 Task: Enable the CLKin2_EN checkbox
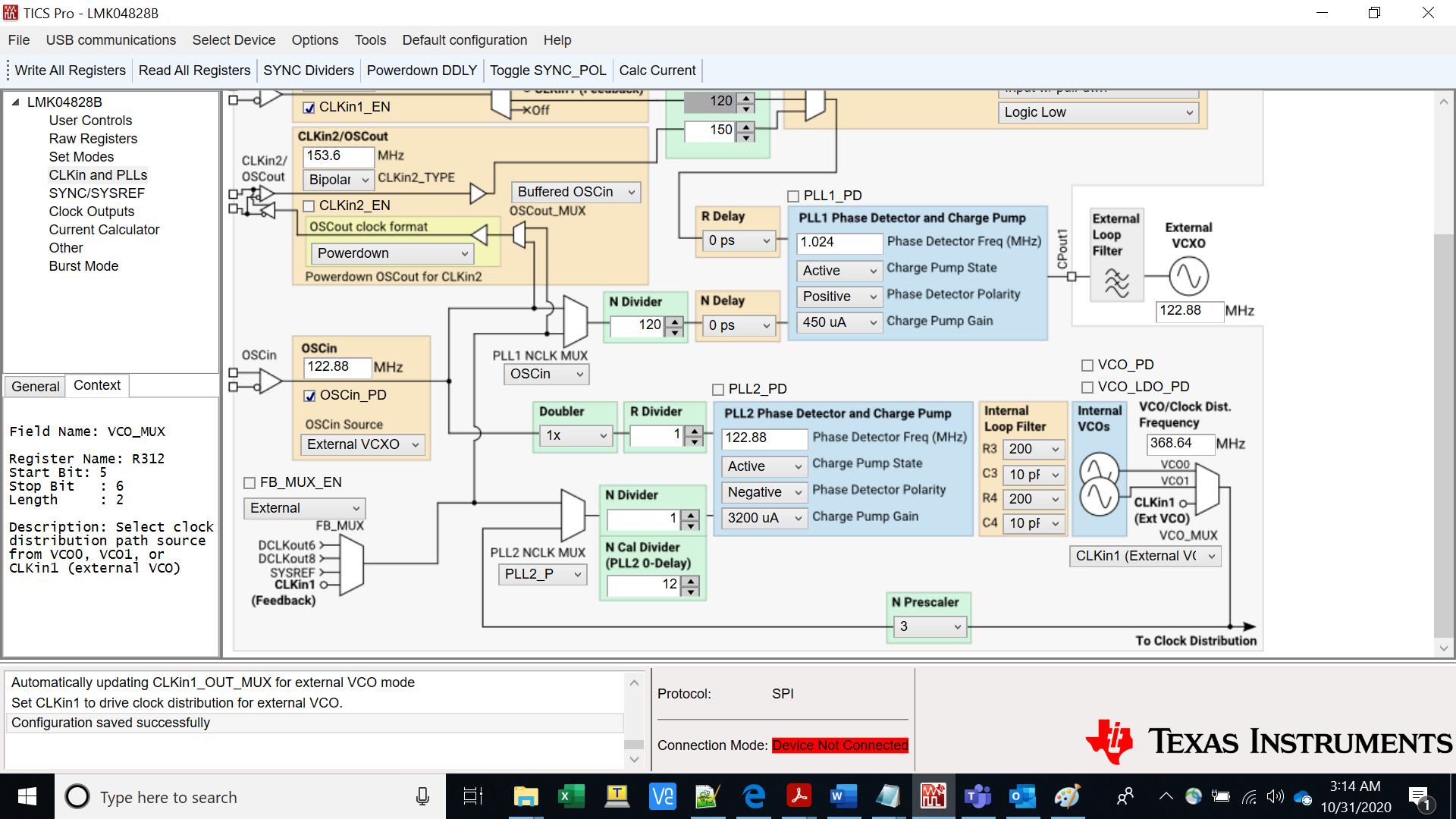click(309, 206)
